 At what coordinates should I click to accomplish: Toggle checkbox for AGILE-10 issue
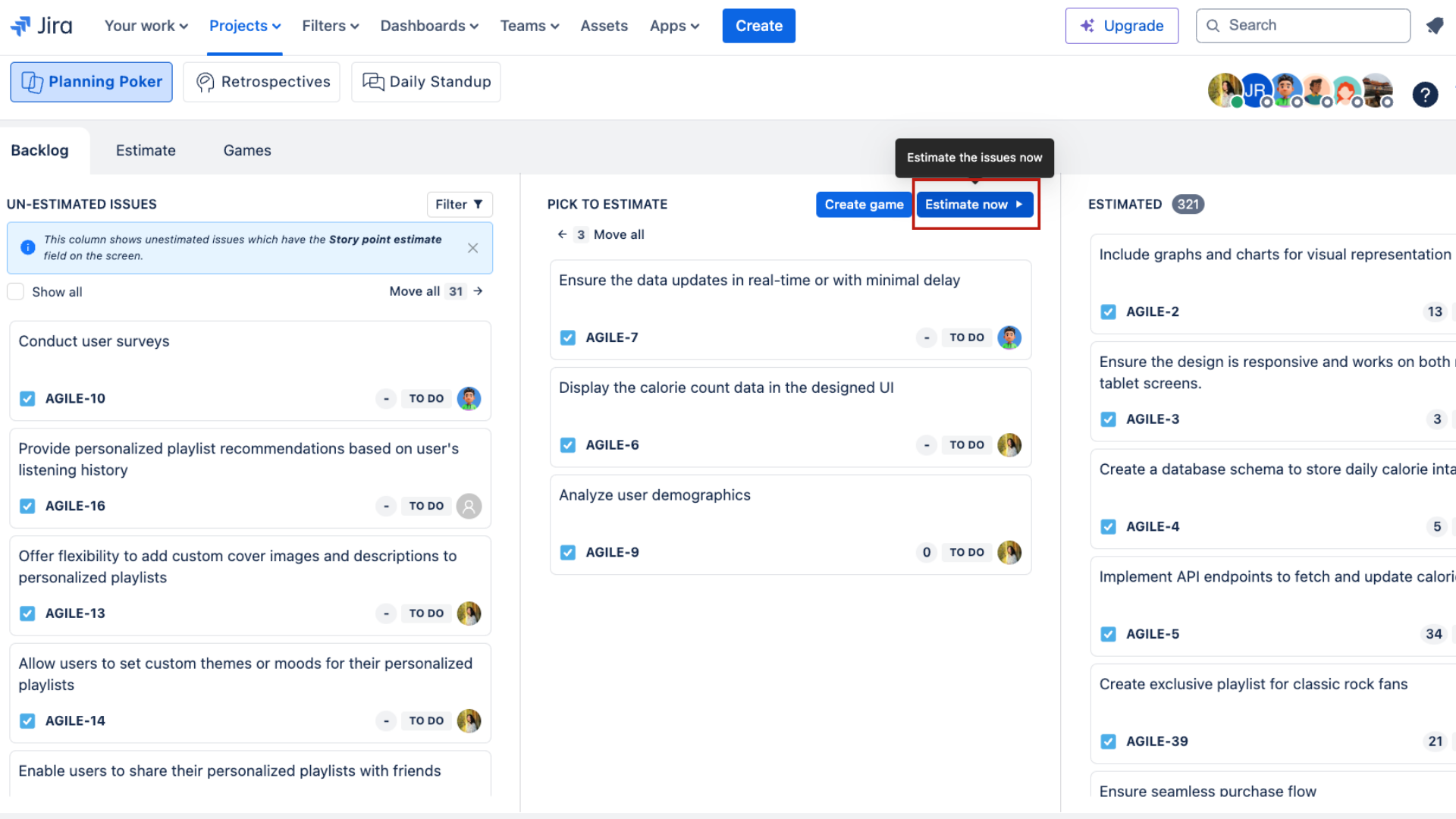click(x=27, y=398)
